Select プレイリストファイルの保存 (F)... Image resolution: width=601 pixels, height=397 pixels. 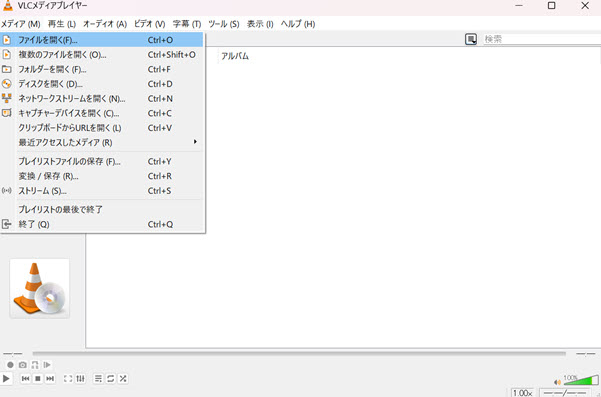(102, 161)
